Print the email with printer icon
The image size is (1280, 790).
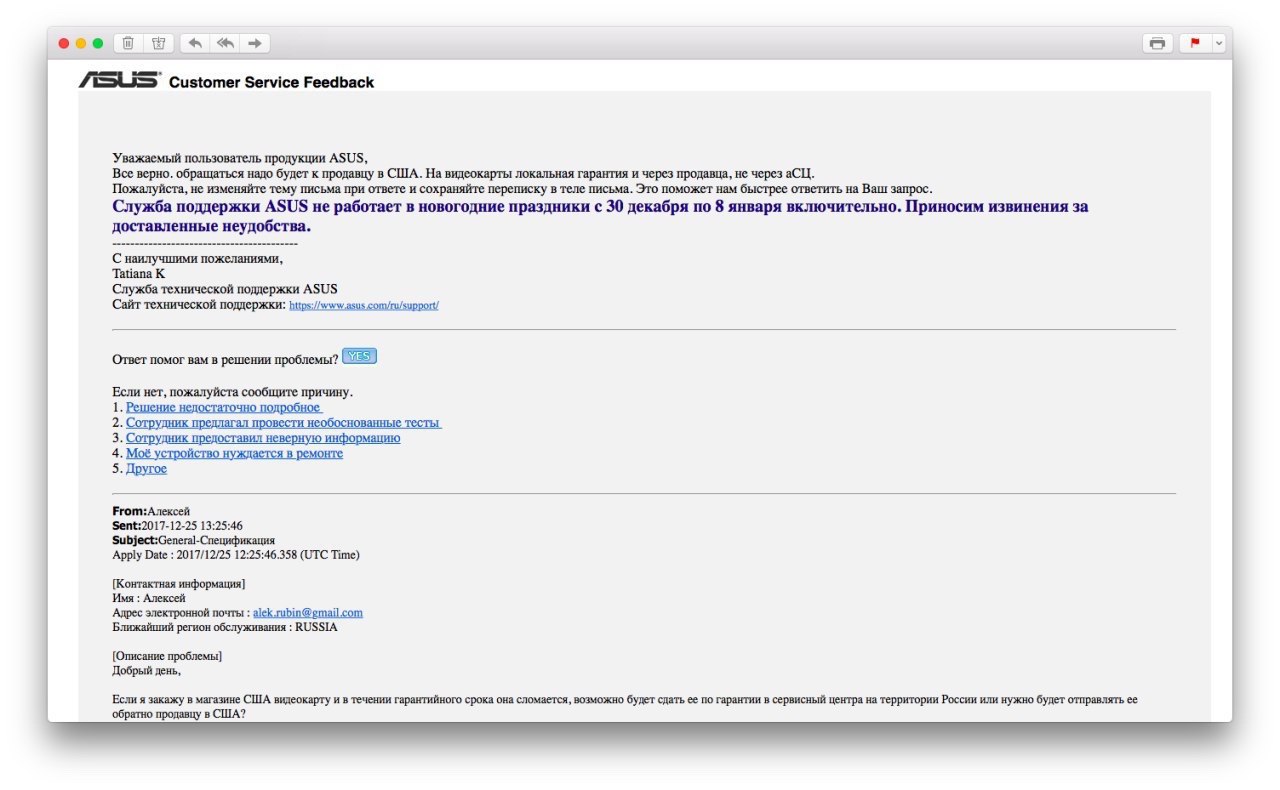(x=1157, y=43)
